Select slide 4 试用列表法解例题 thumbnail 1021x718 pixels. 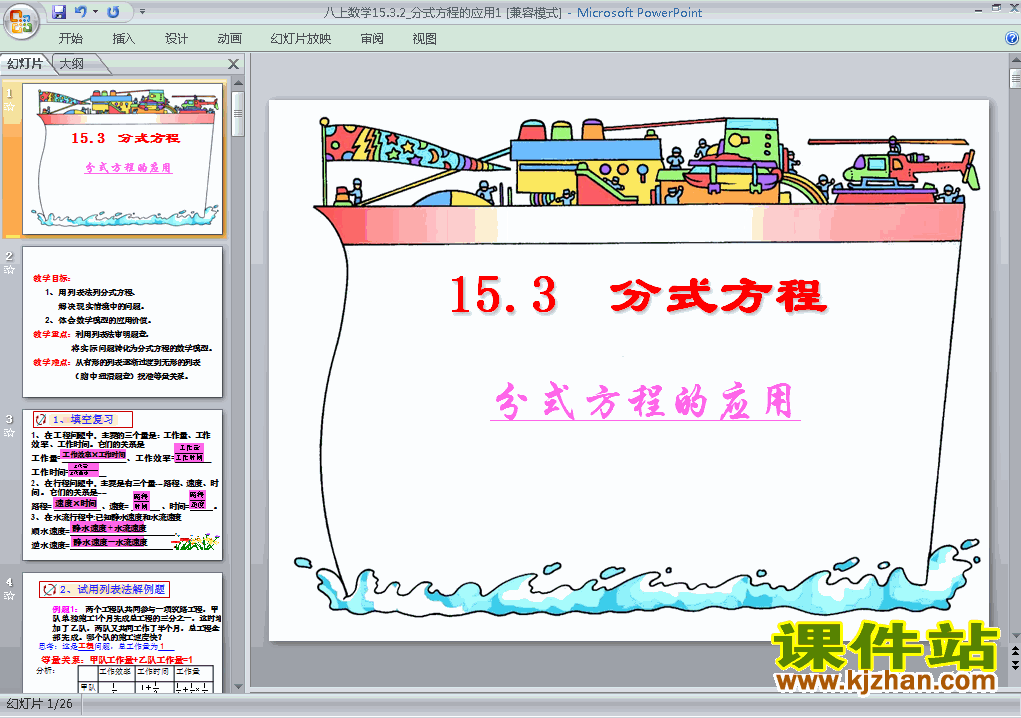click(x=122, y=632)
